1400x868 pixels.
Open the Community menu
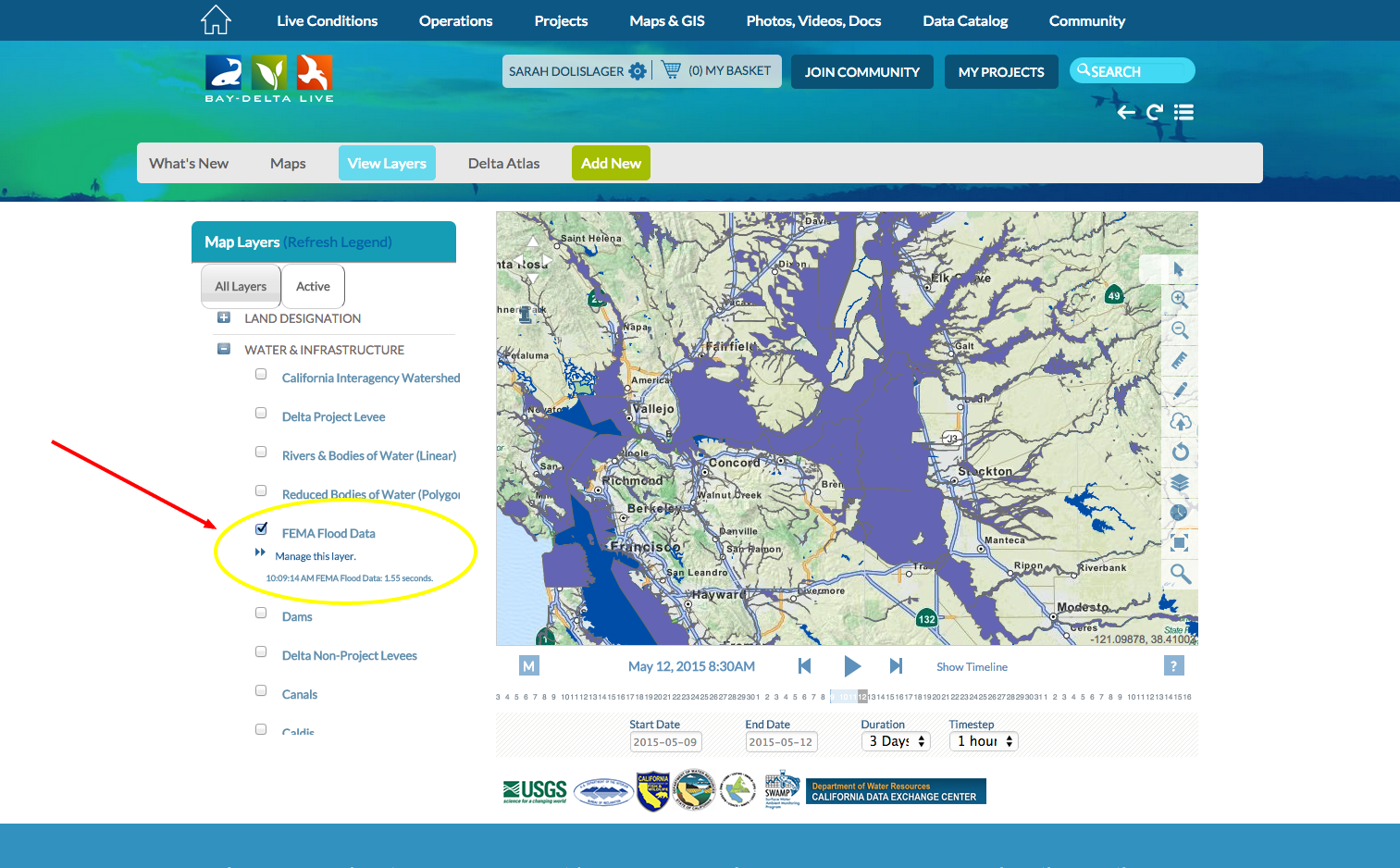tap(1087, 20)
